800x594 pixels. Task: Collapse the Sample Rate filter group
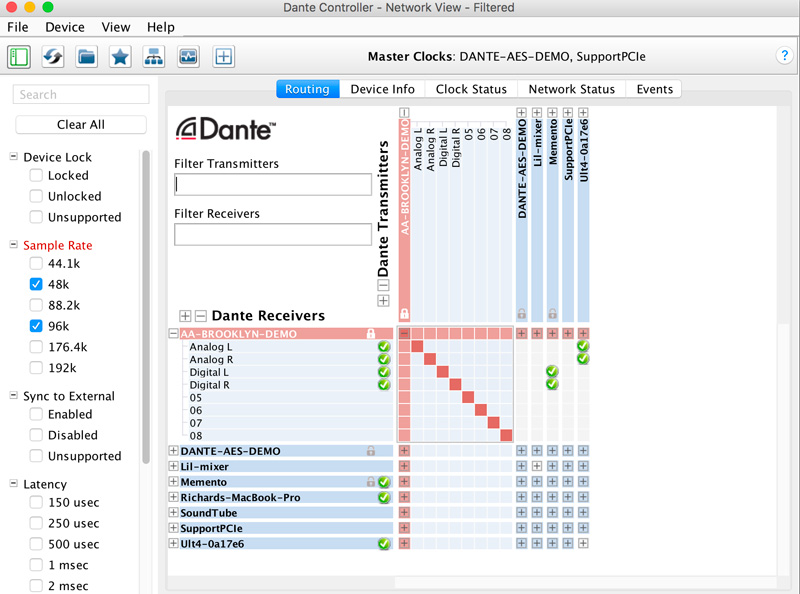coord(14,245)
